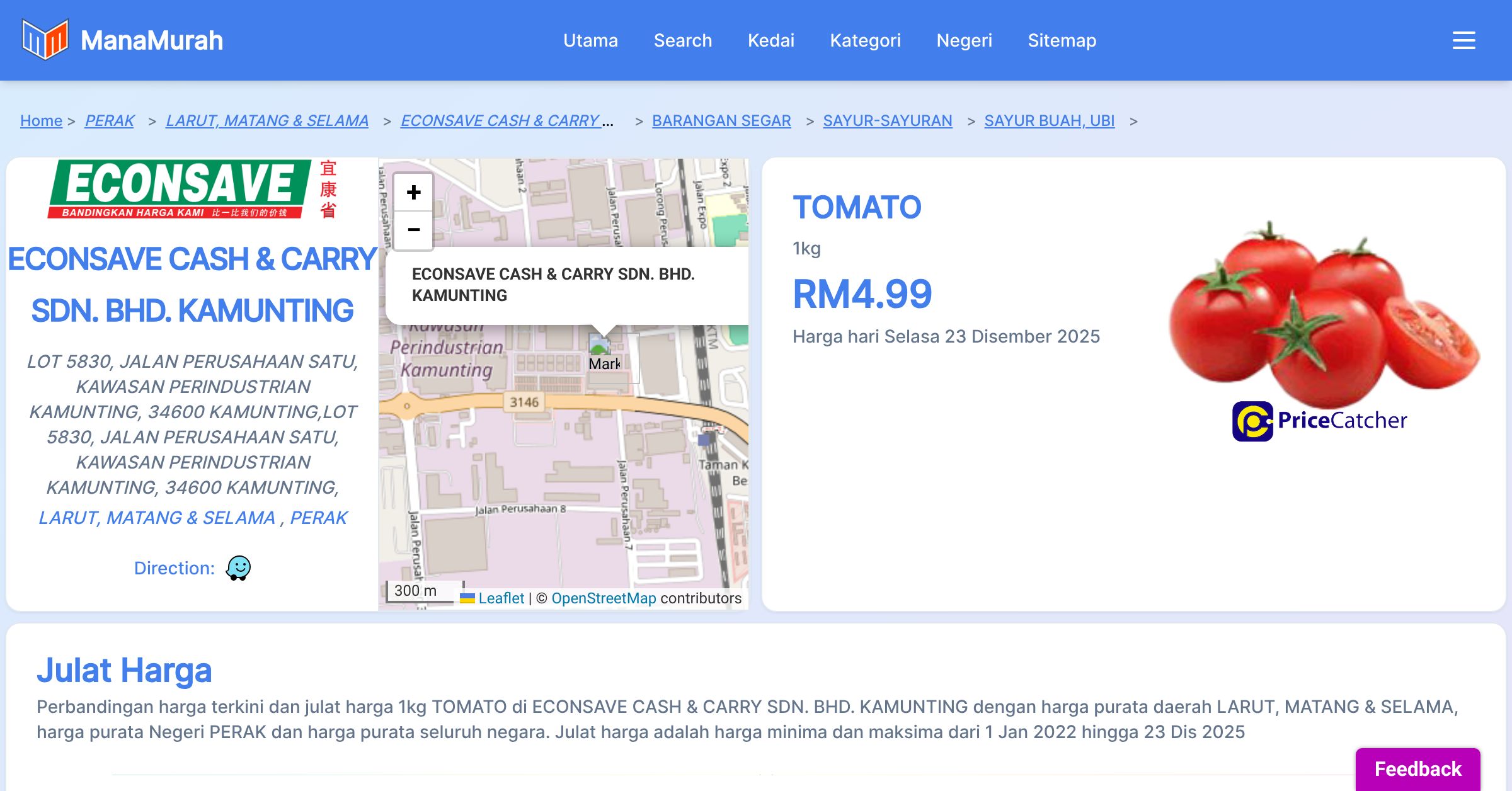
Task: Open SAYUR-SAYURAN breadcrumb link
Action: 887,120
